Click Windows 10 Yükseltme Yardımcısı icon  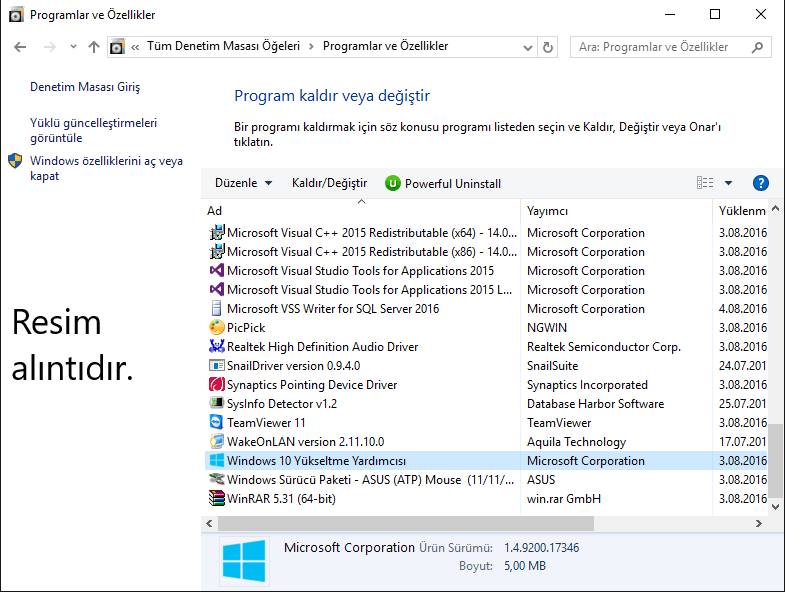[x=216, y=461]
